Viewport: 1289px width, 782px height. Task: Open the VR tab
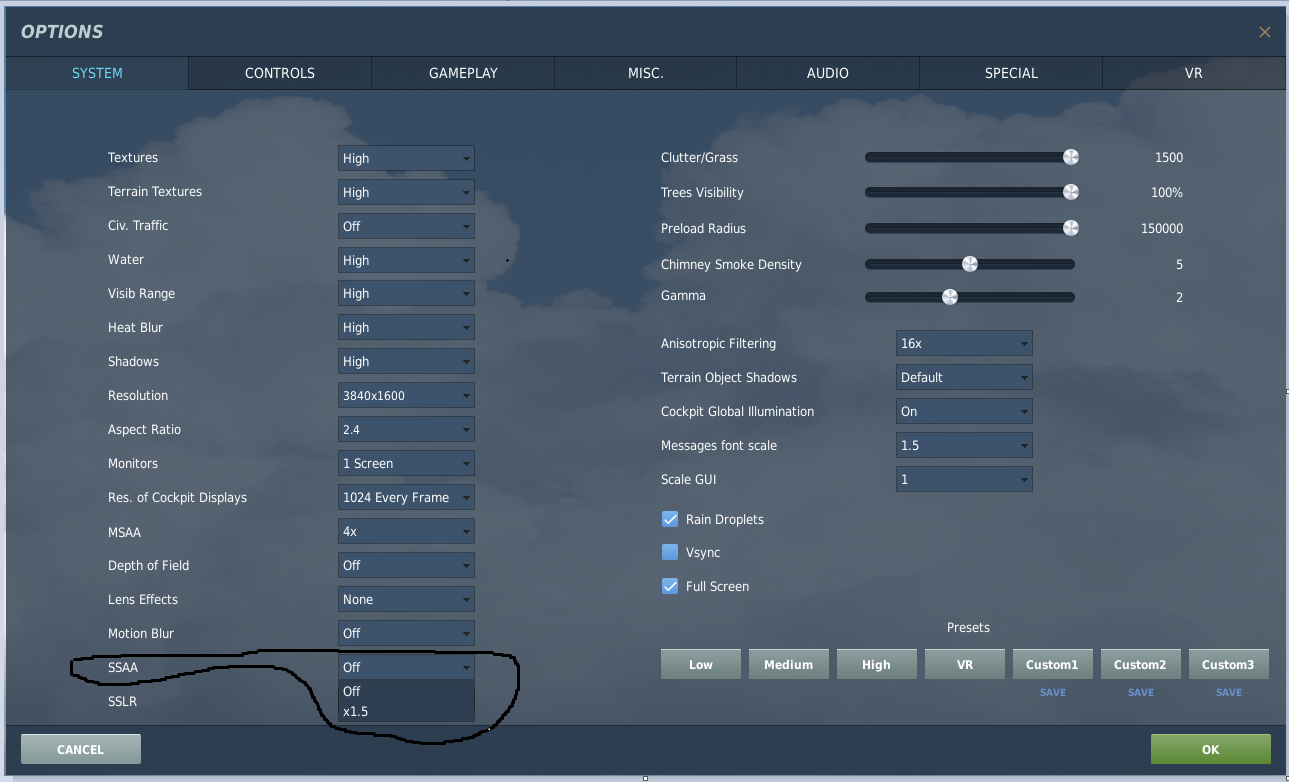coord(1193,73)
